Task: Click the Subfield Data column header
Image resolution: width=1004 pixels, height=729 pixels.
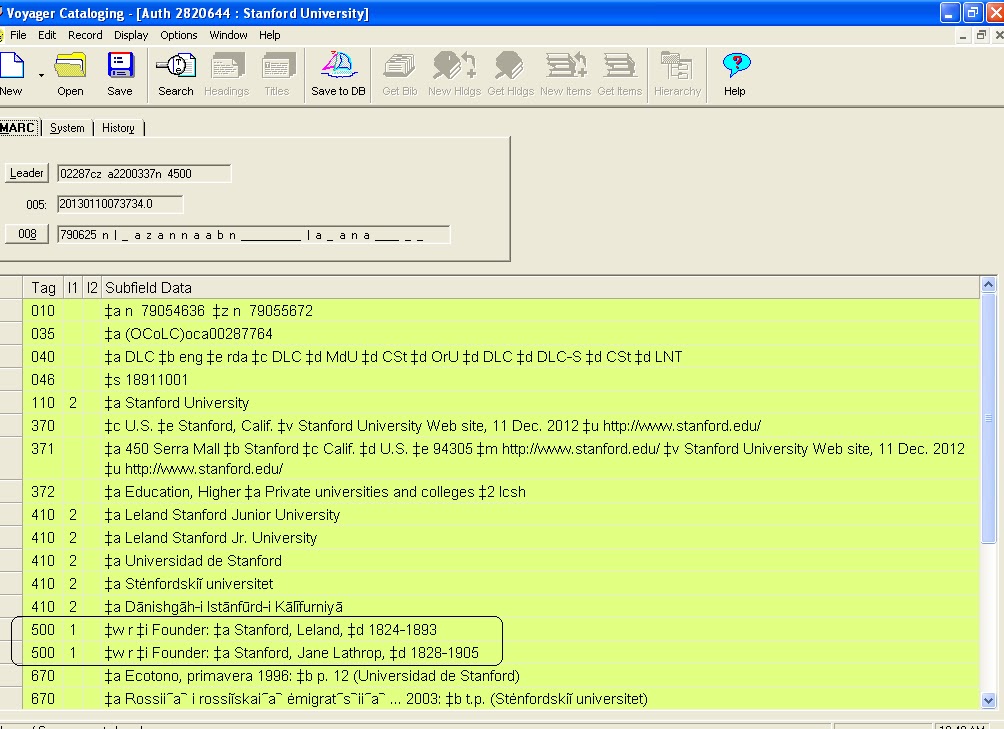Action: 540,288
